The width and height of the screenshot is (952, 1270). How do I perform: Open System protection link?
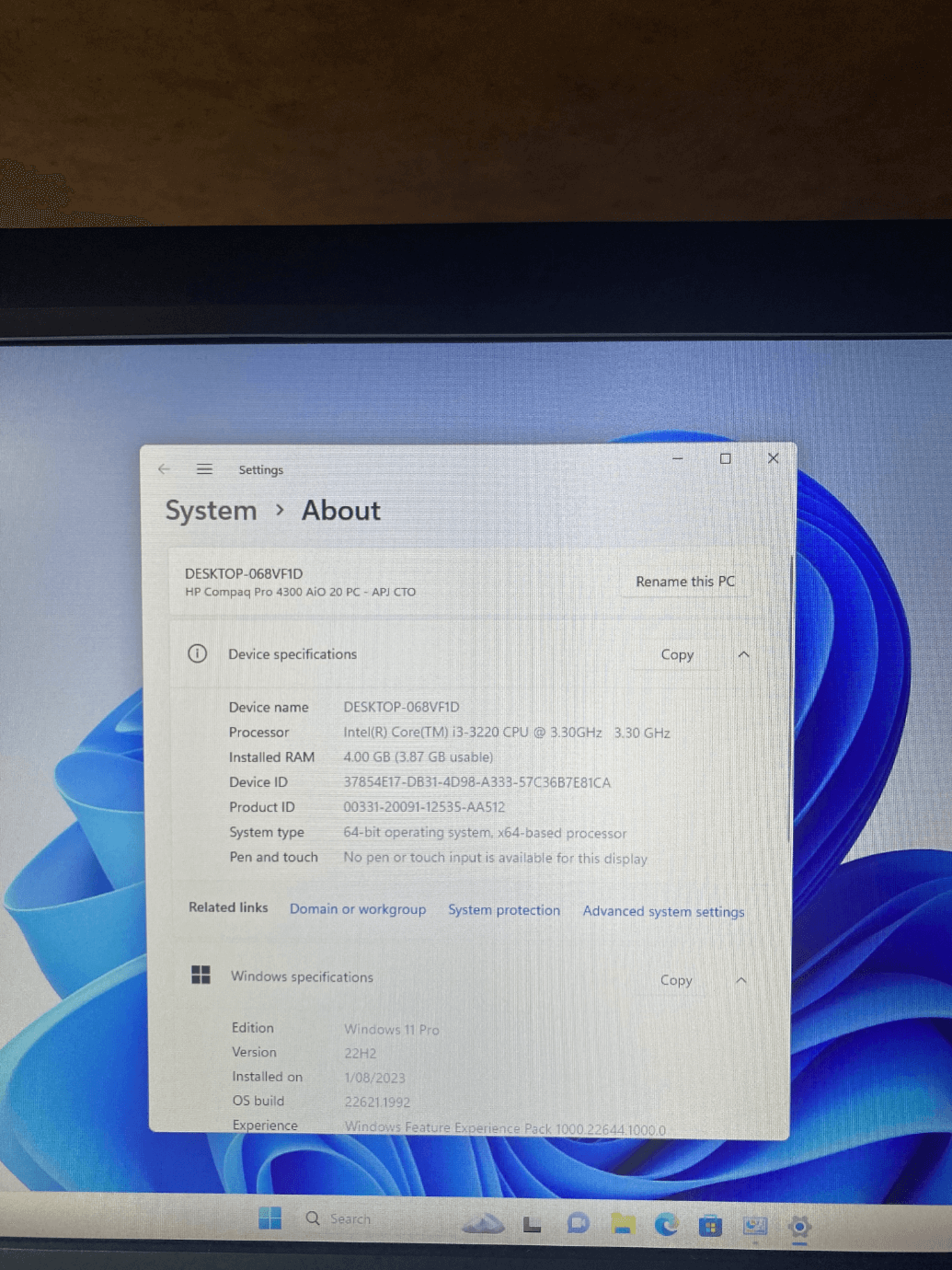(504, 910)
